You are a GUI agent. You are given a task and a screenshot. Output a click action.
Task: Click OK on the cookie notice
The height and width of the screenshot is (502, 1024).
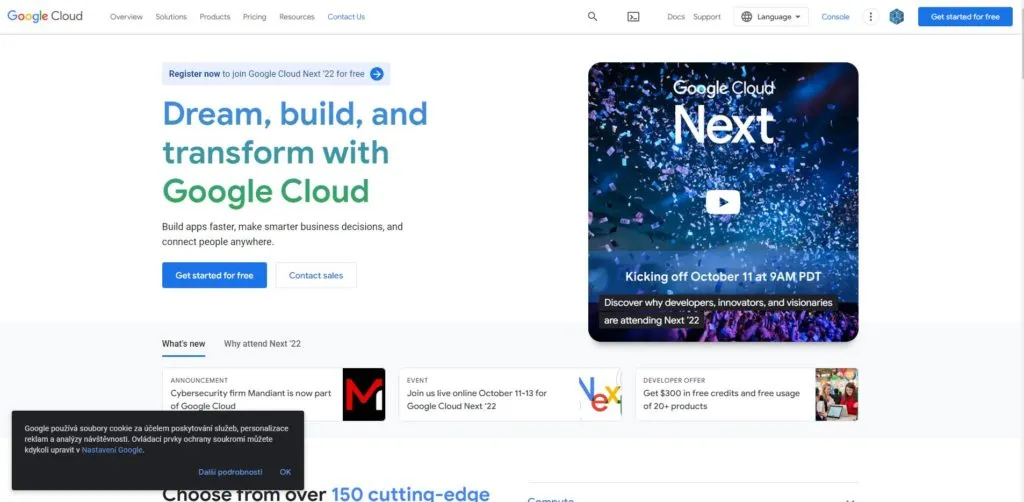point(285,472)
